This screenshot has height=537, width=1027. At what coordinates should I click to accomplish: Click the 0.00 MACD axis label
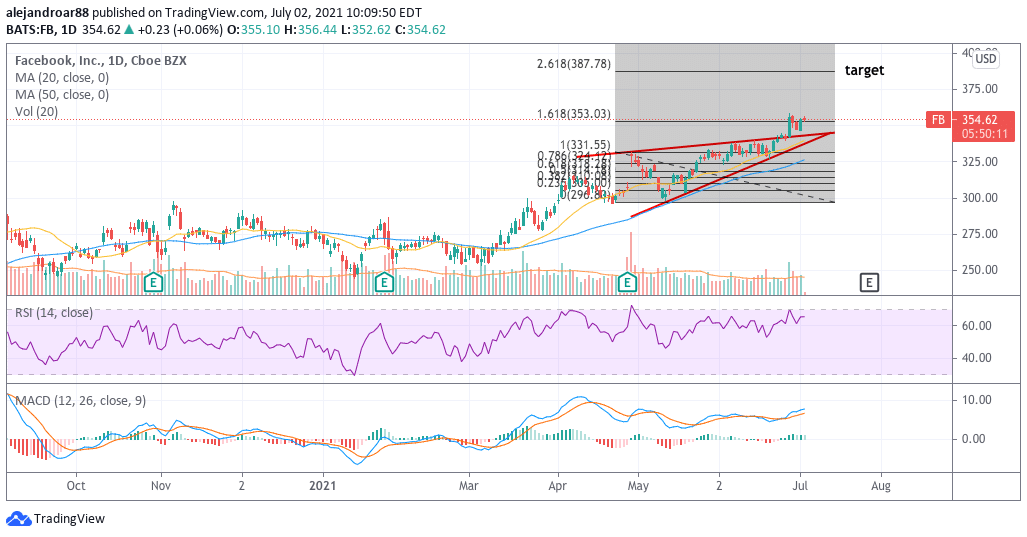coord(973,439)
